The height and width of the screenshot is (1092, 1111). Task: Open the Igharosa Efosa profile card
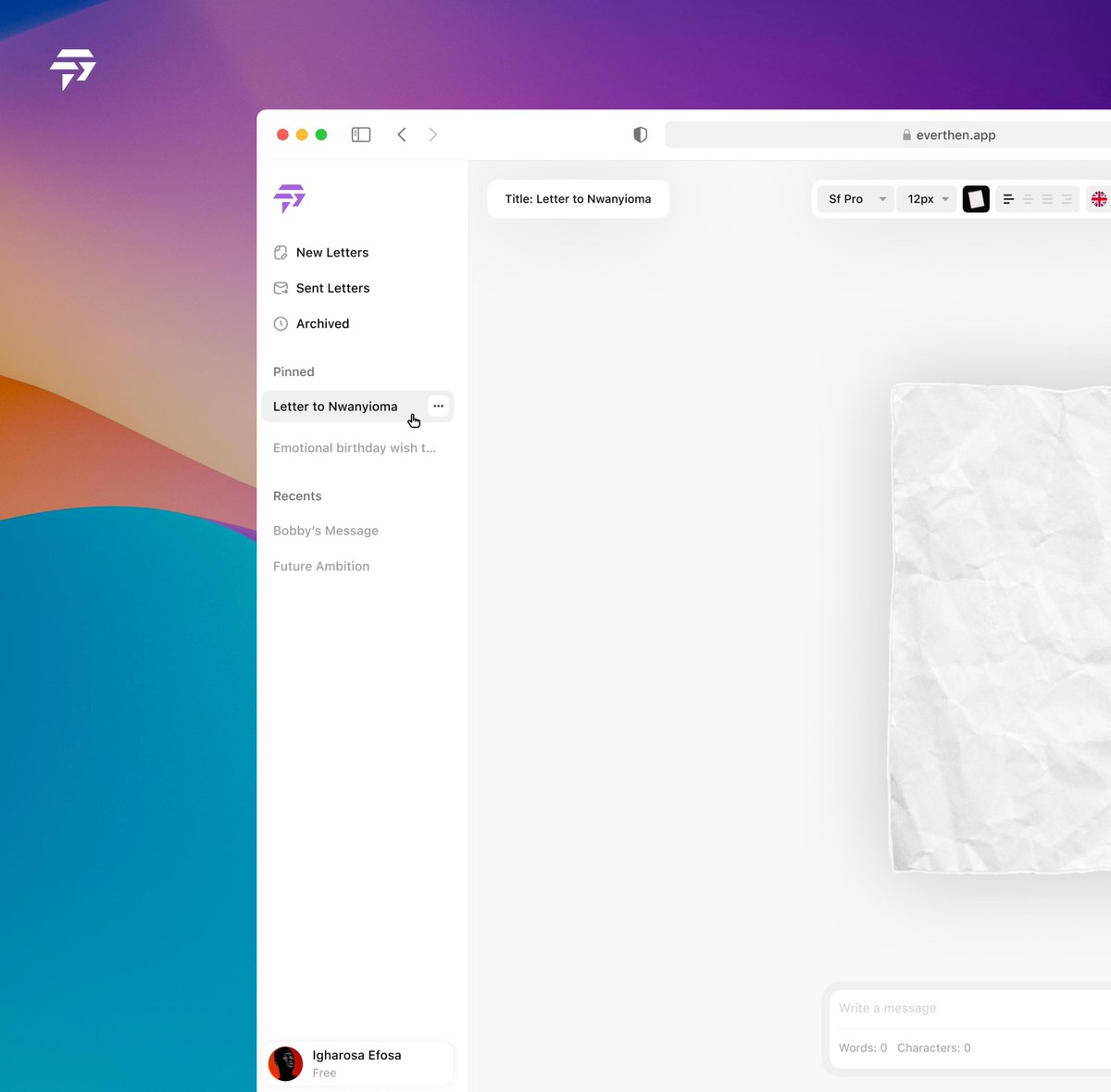click(x=358, y=1063)
